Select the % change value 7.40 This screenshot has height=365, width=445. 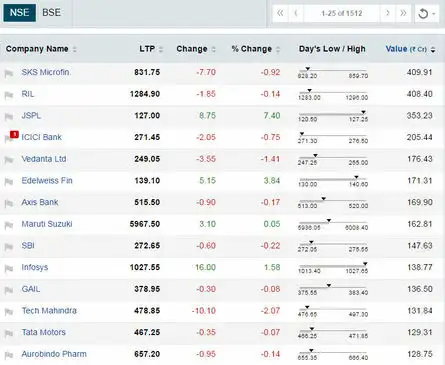[x=272, y=116]
